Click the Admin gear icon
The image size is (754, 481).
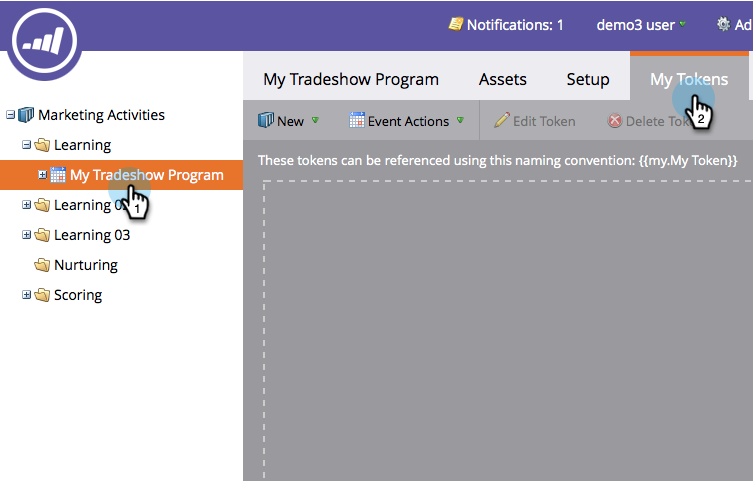click(725, 24)
